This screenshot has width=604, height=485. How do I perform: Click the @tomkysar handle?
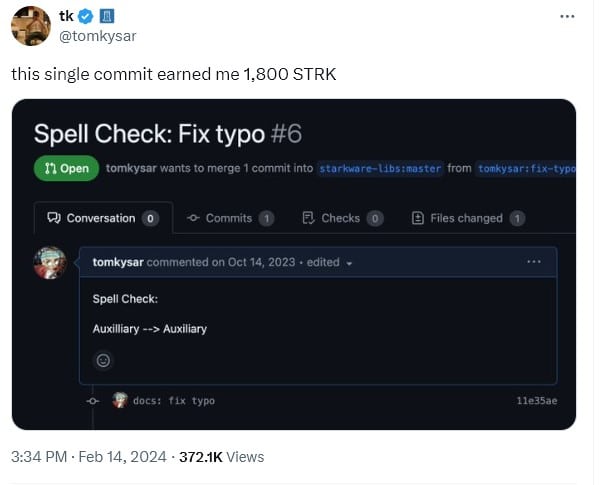pyautogui.click(x=99, y=36)
